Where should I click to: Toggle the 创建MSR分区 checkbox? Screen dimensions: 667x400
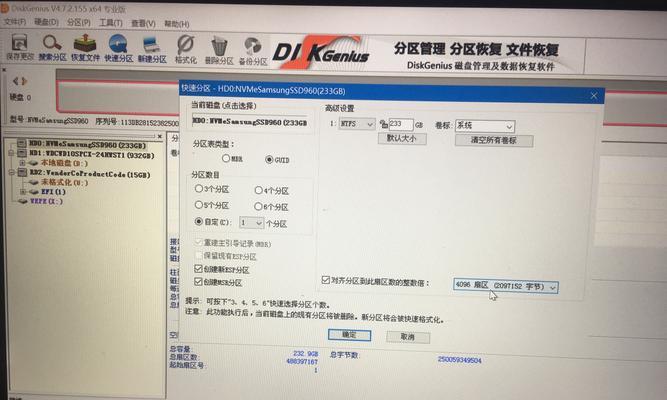pos(198,281)
